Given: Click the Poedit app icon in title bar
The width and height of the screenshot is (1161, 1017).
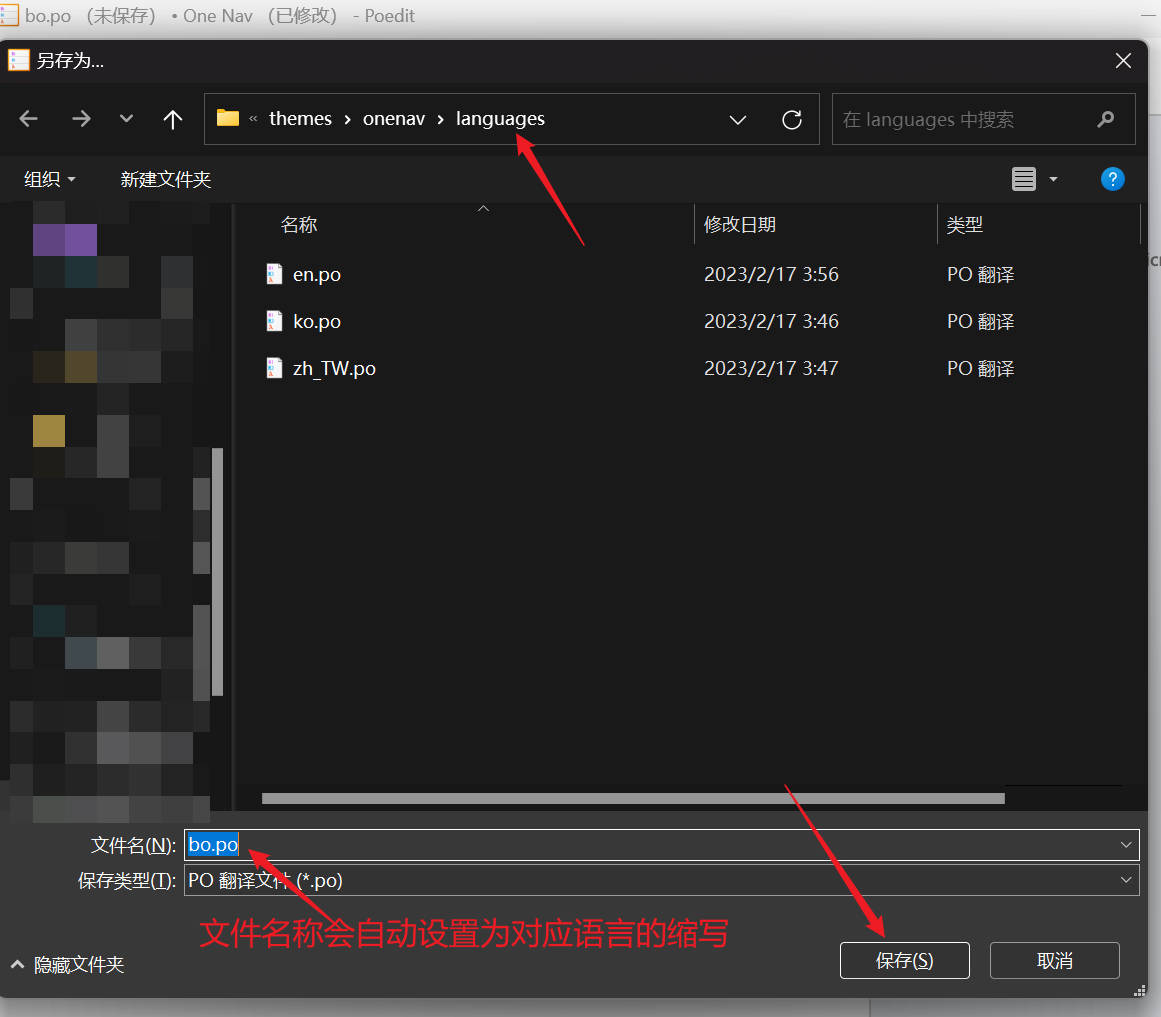Looking at the screenshot, I should [x=9, y=15].
